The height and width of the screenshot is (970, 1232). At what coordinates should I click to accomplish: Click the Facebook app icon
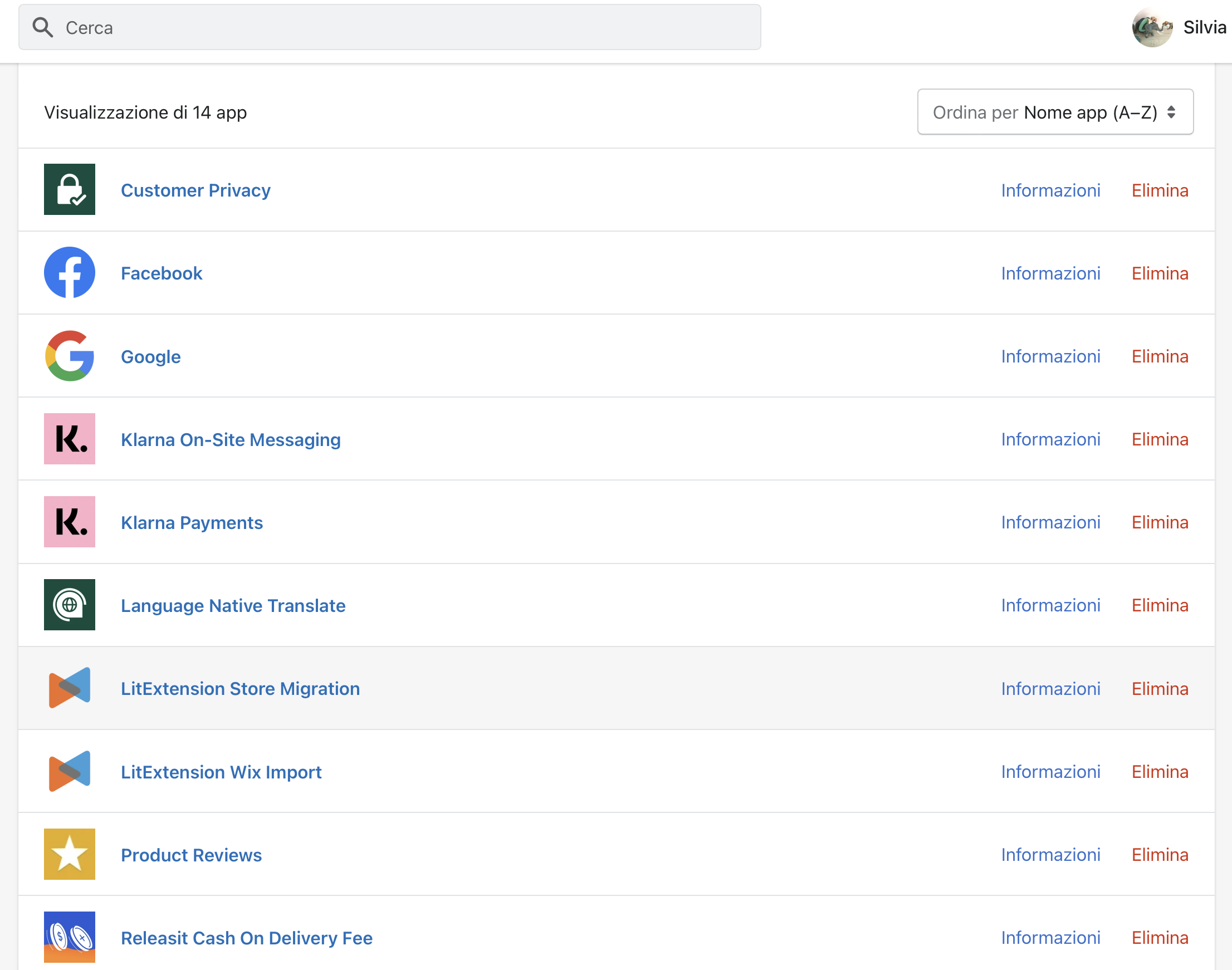tap(69, 273)
